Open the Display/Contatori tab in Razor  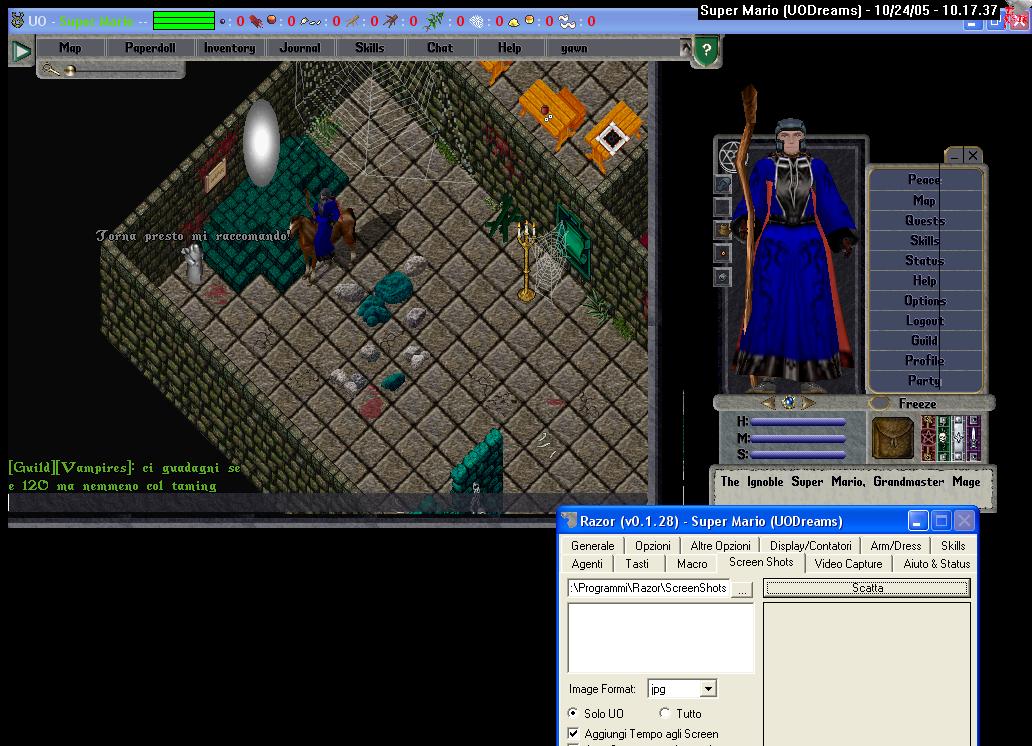(810, 546)
